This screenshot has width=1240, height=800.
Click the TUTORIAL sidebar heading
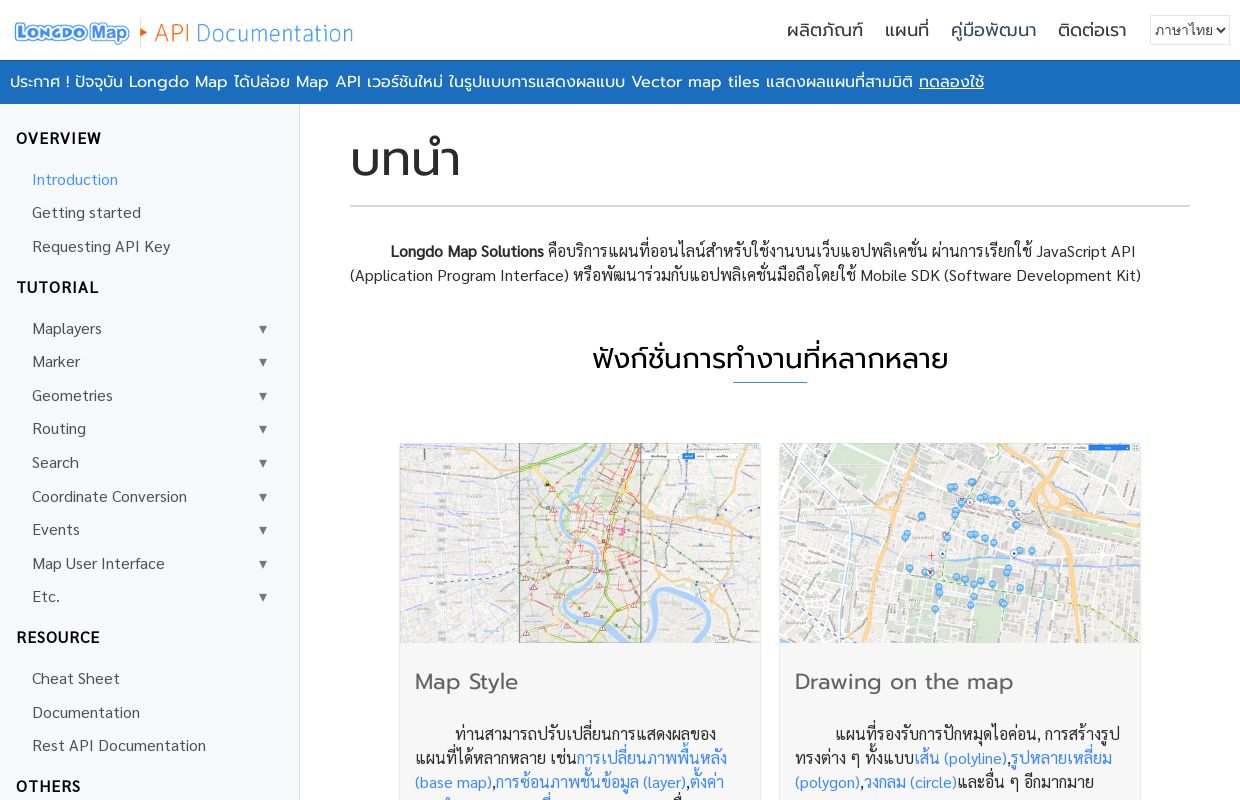(x=58, y=287)
